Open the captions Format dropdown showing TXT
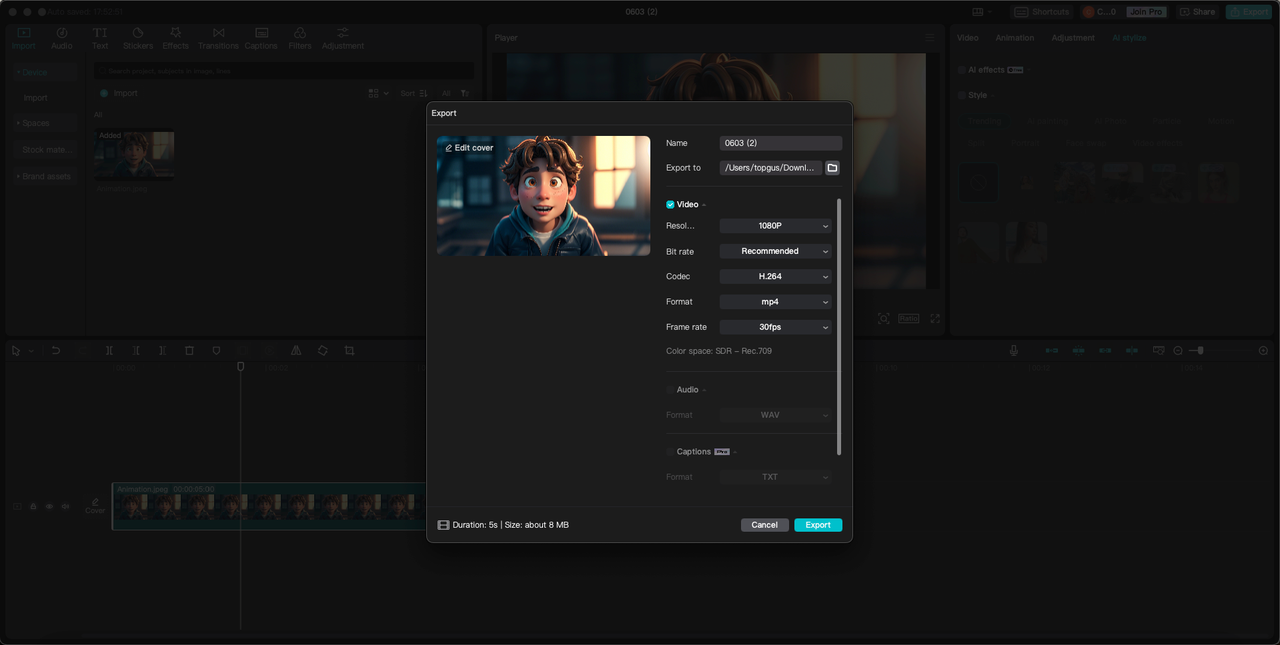The width and height of the screenshot is (1280, 645). coord(775,477)
